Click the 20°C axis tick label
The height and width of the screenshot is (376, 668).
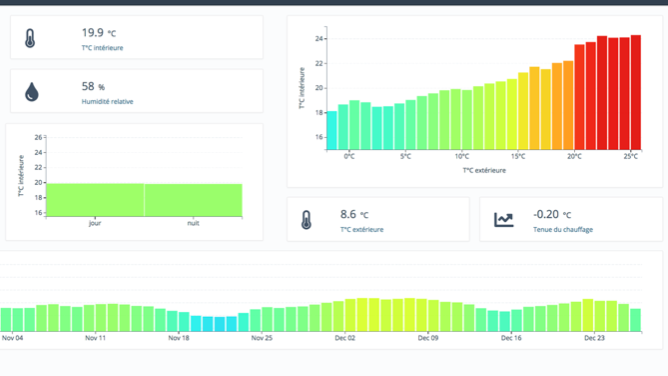point(574,156)
